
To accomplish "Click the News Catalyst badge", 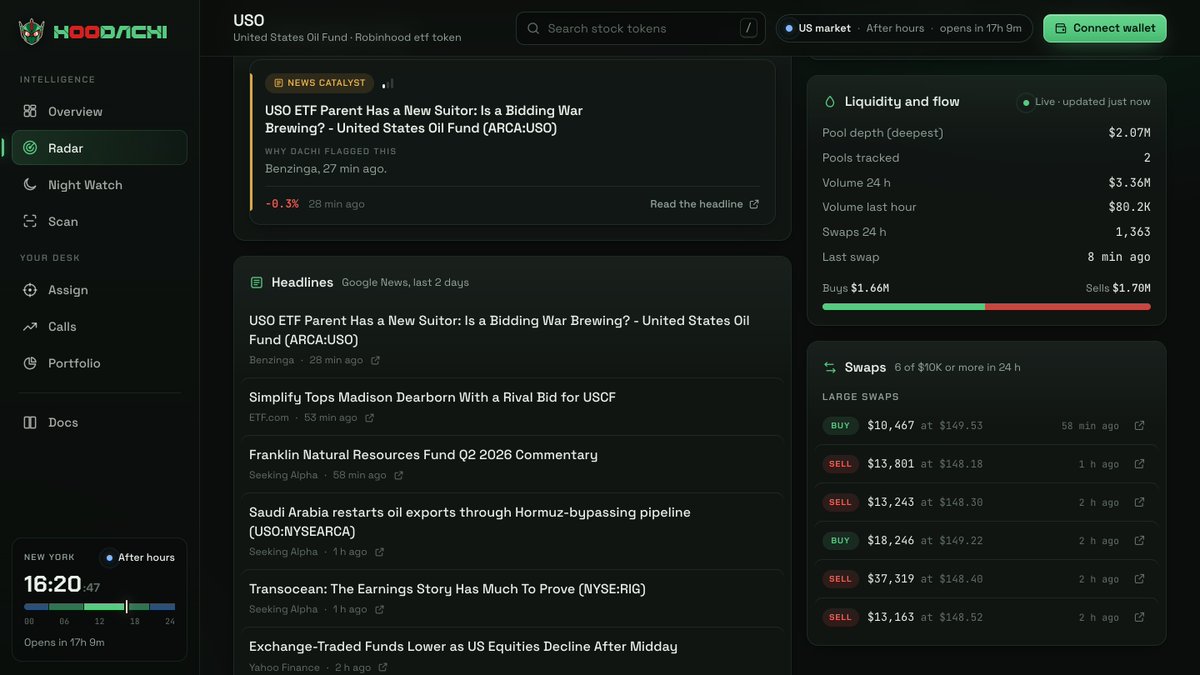I will [319, 83].
